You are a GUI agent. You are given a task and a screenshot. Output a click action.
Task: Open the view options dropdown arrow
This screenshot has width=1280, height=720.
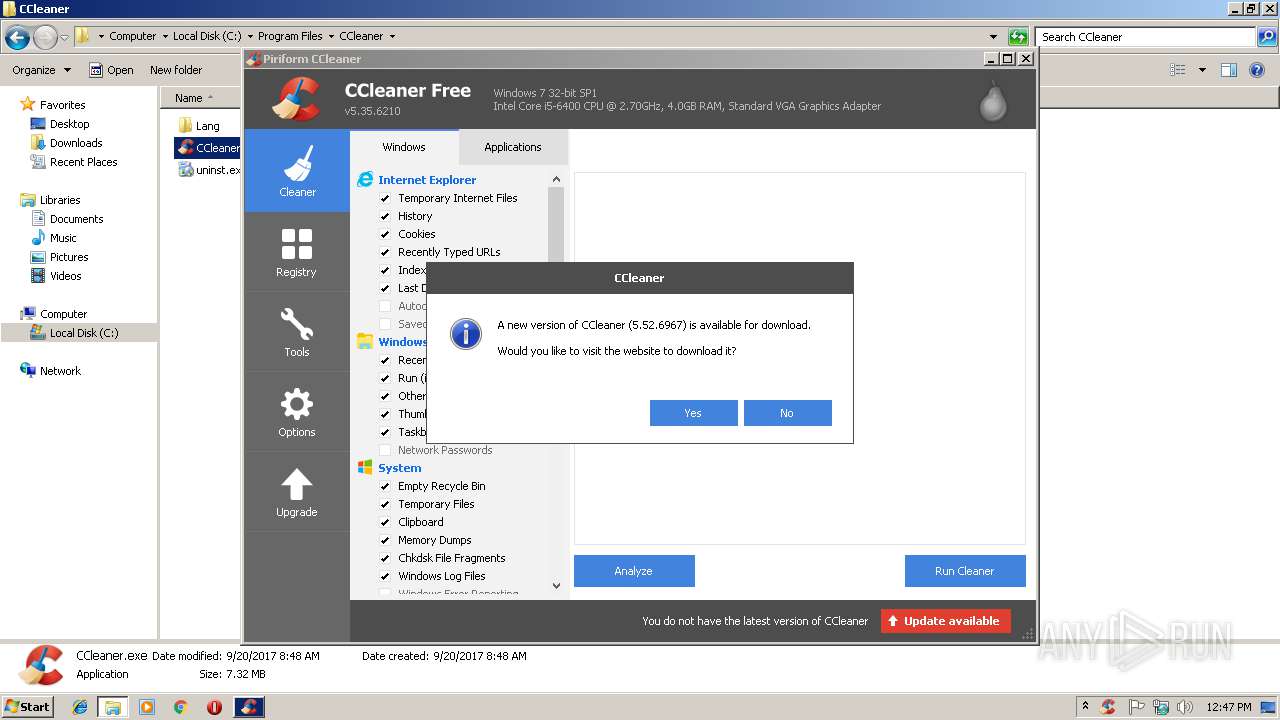[1202, 70]
